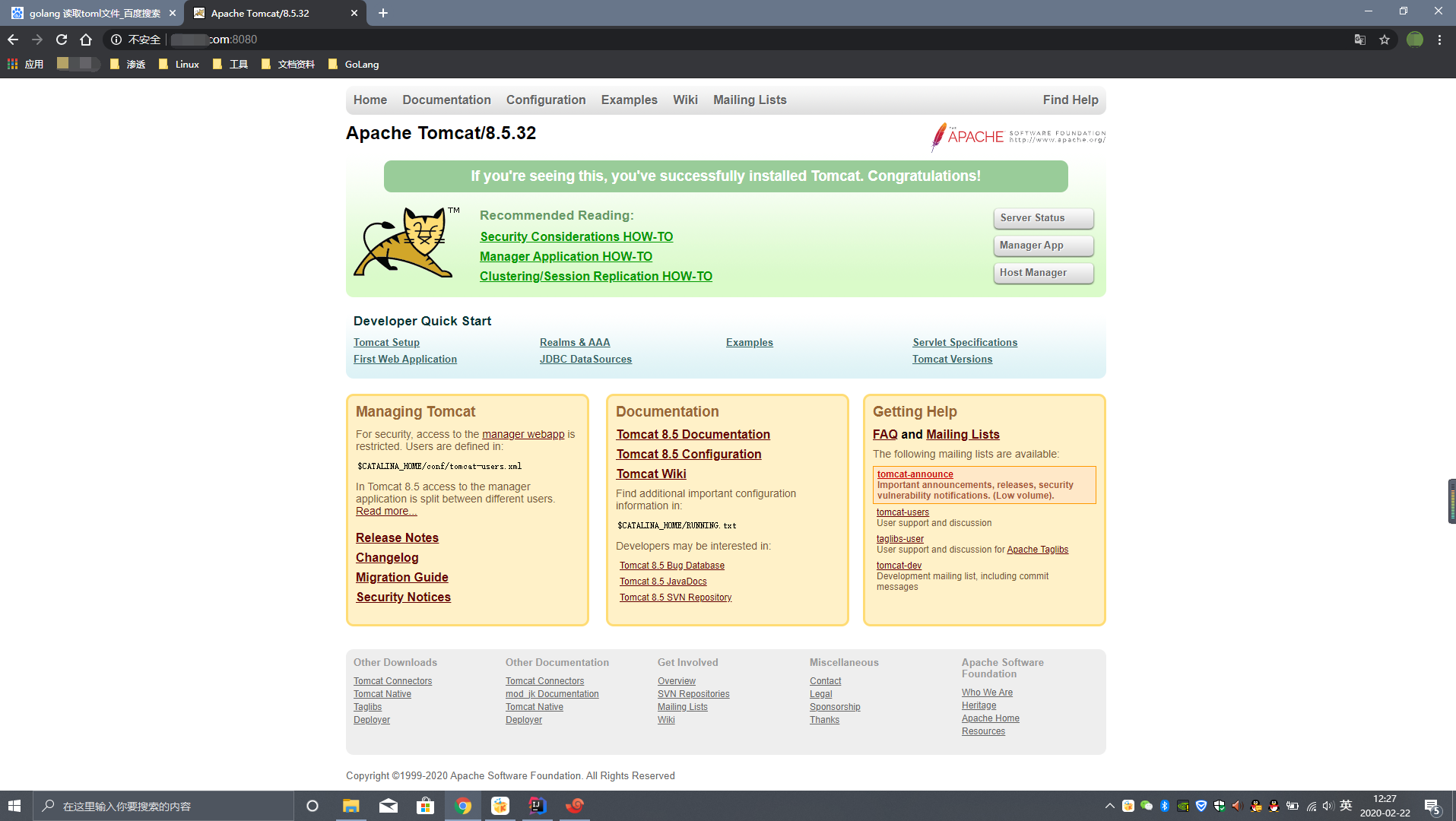Open the Security Notices link
Image resolution: width=1456 pixels, height=821 pixels.
pyautogui.click(x=404, y=597)
